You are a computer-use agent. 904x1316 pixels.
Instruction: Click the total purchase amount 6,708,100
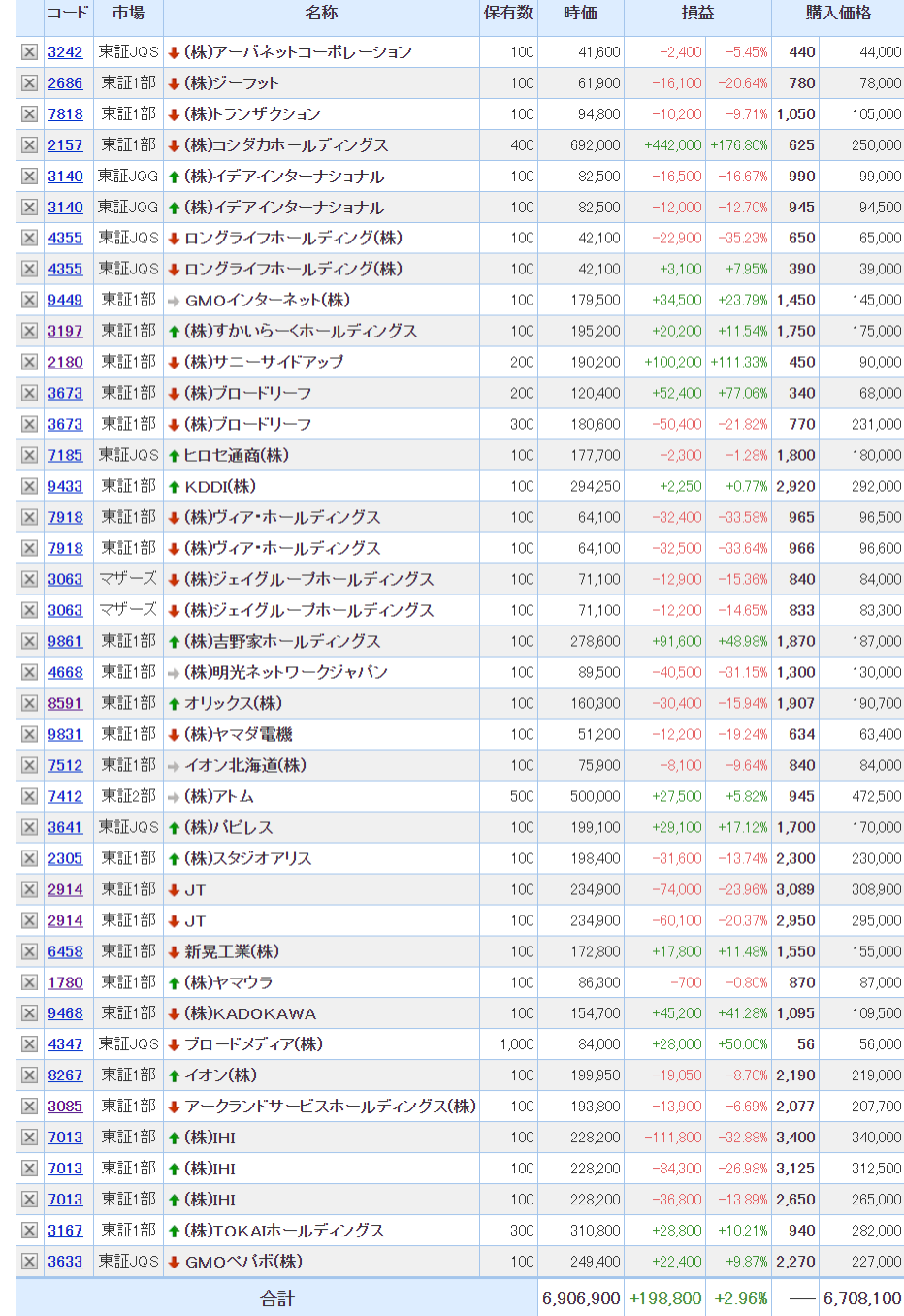pos(862,1299)
